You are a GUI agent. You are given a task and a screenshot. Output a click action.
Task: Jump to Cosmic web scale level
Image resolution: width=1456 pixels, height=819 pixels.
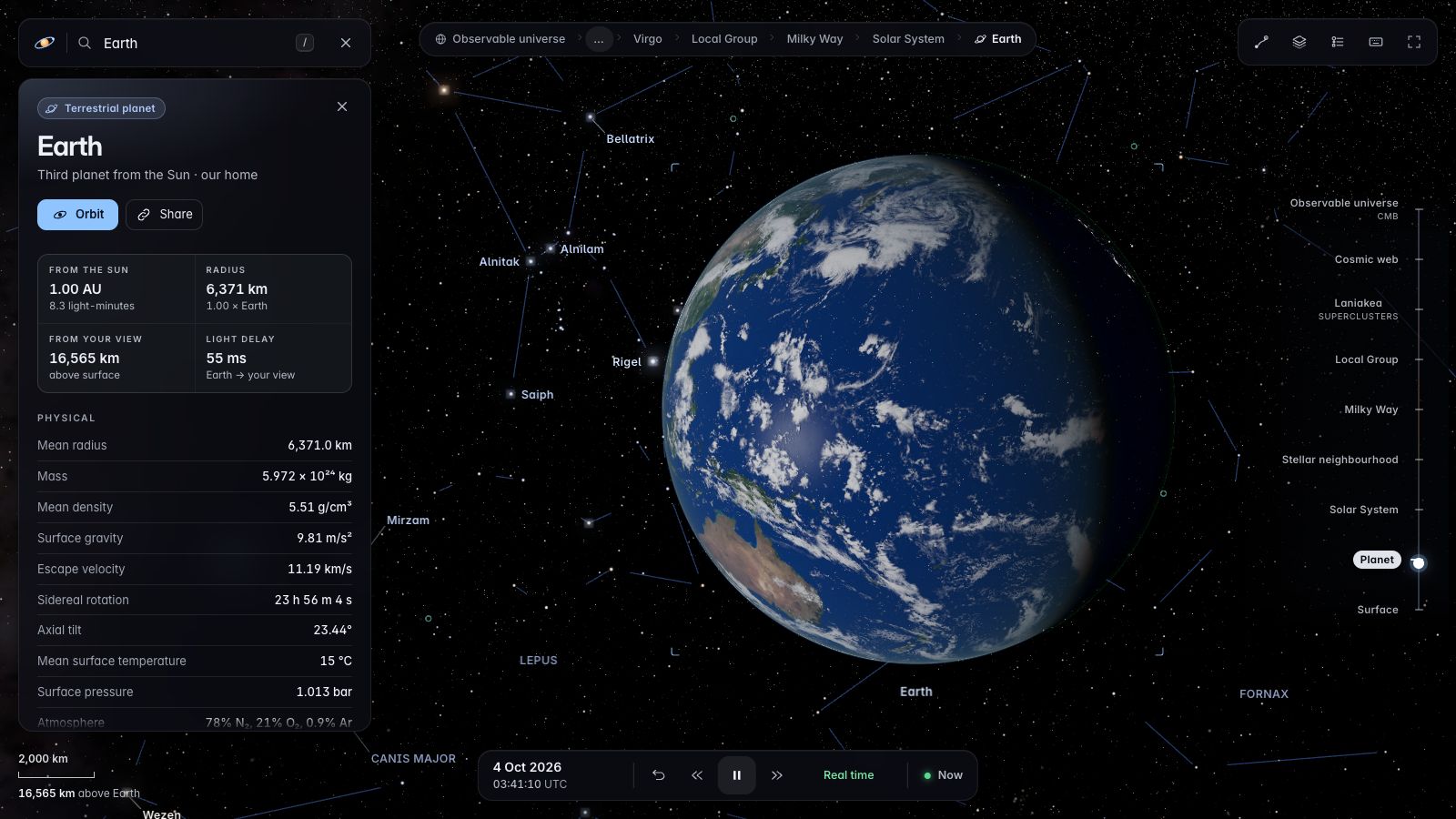click(1366, 259)
